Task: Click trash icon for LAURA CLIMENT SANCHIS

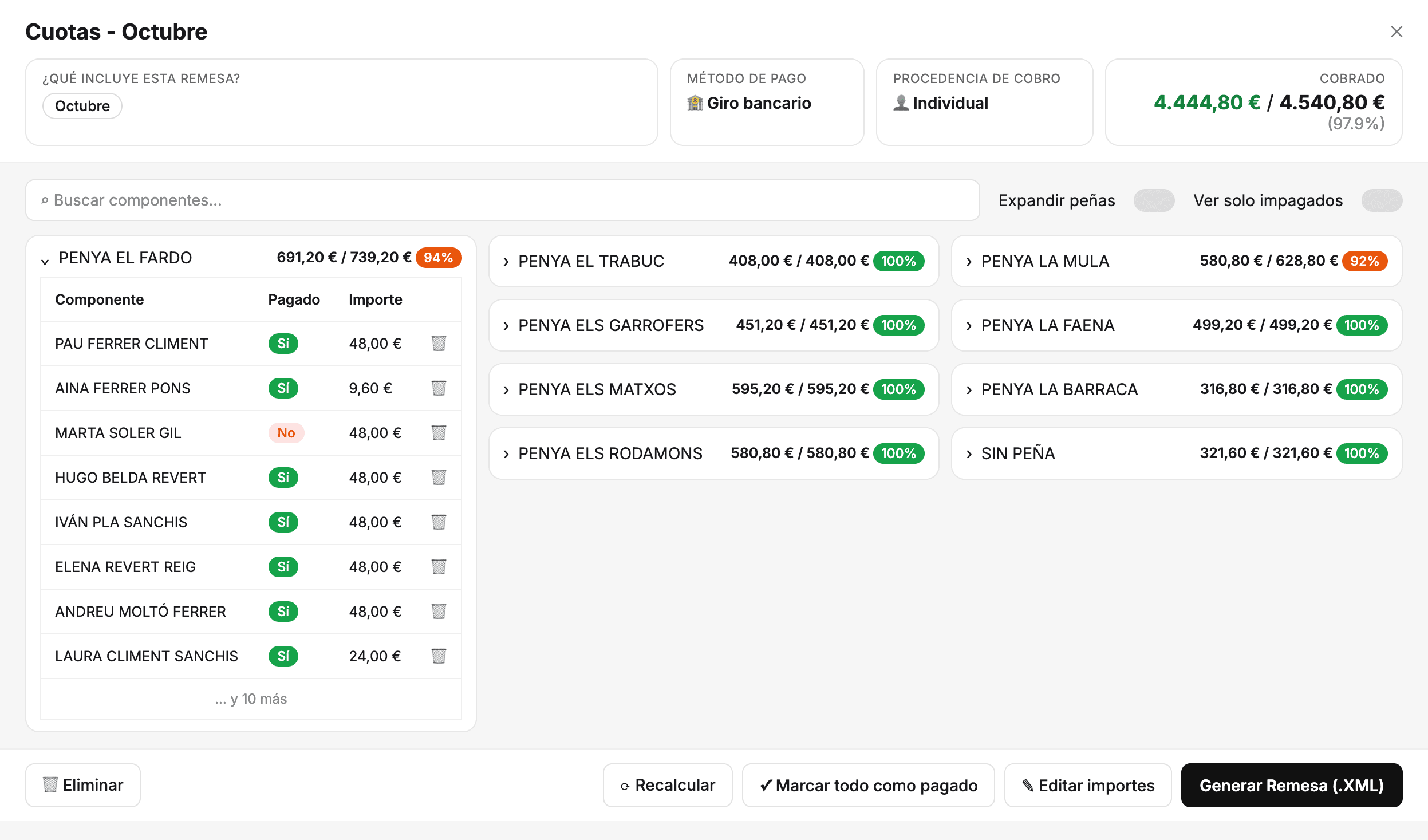Action: tap(439, 656)
